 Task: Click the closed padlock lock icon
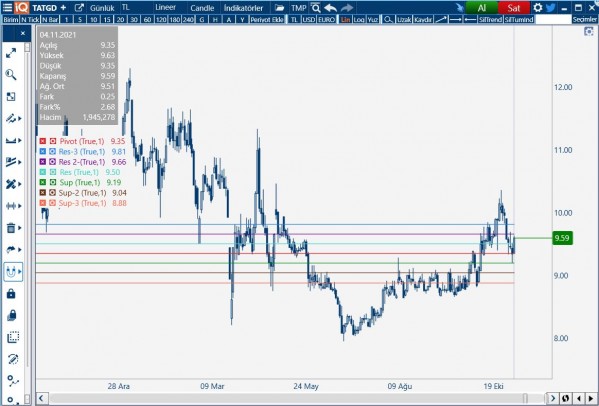[x=11, y=294]
